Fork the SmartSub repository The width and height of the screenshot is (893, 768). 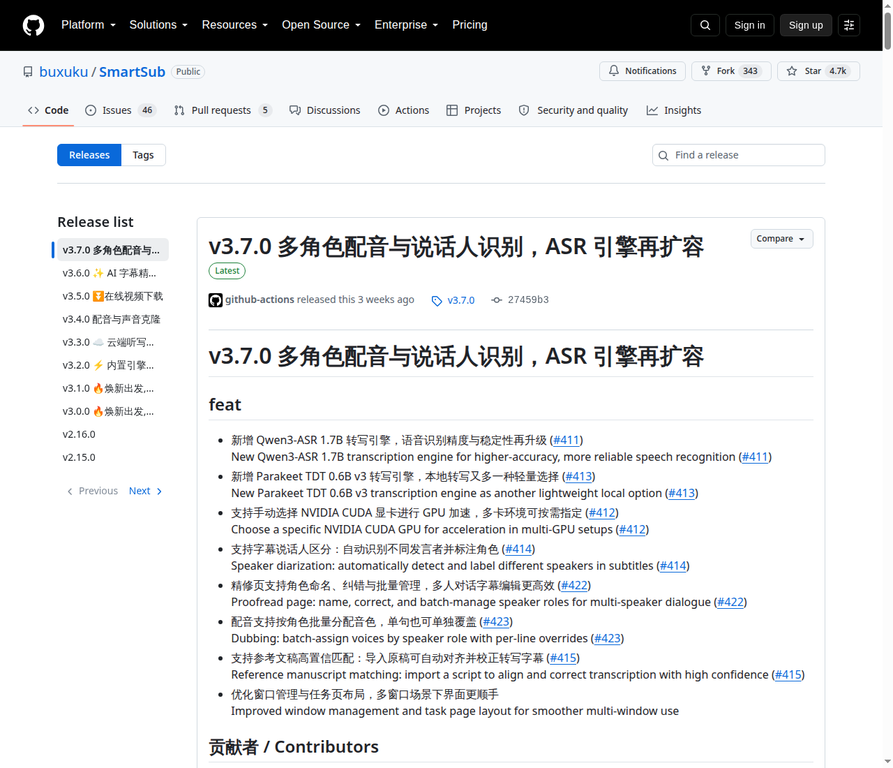tap(731, 71)
